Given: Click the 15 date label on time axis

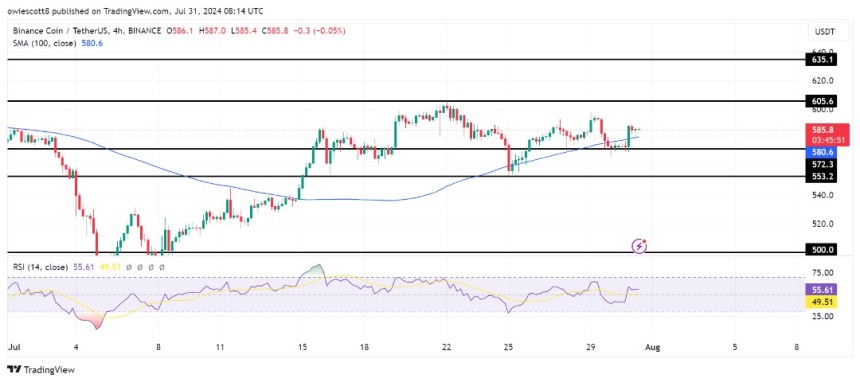Looking at the screenshot, I should 303,347.
